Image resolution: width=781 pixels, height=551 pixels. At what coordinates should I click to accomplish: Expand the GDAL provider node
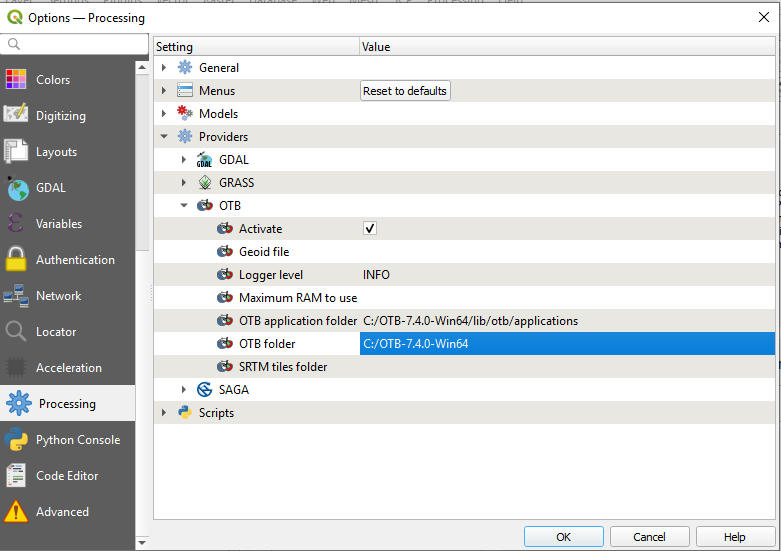coord(184,159)
